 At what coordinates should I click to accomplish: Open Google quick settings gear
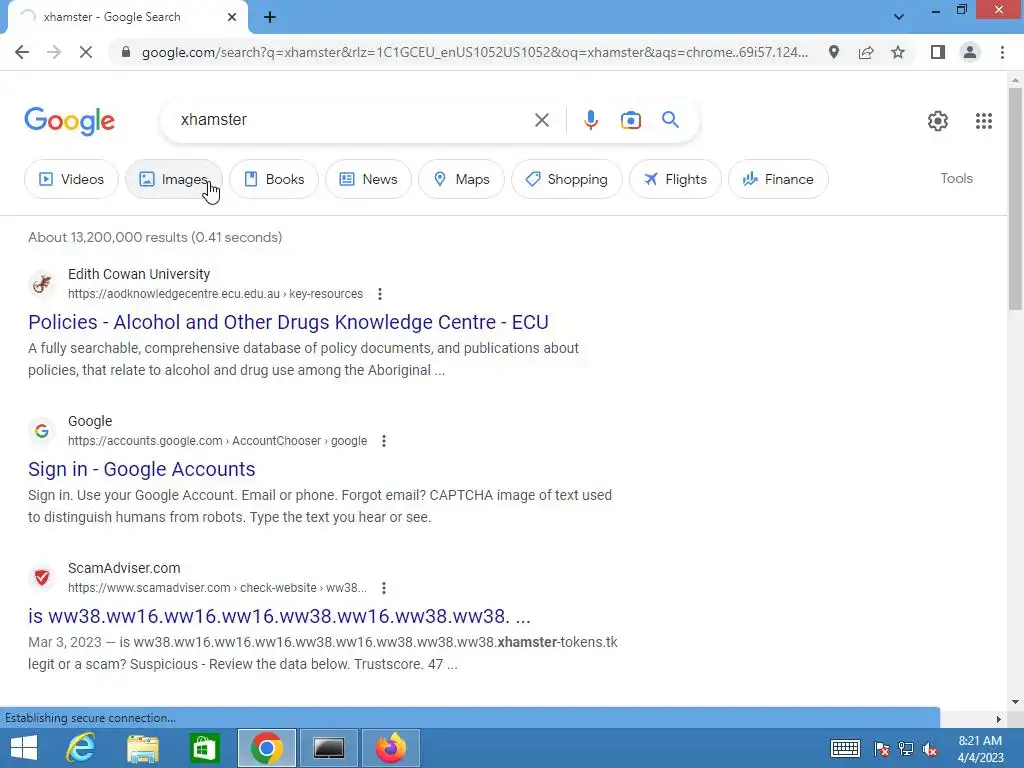pyautogui.click(x=938, y=121)
